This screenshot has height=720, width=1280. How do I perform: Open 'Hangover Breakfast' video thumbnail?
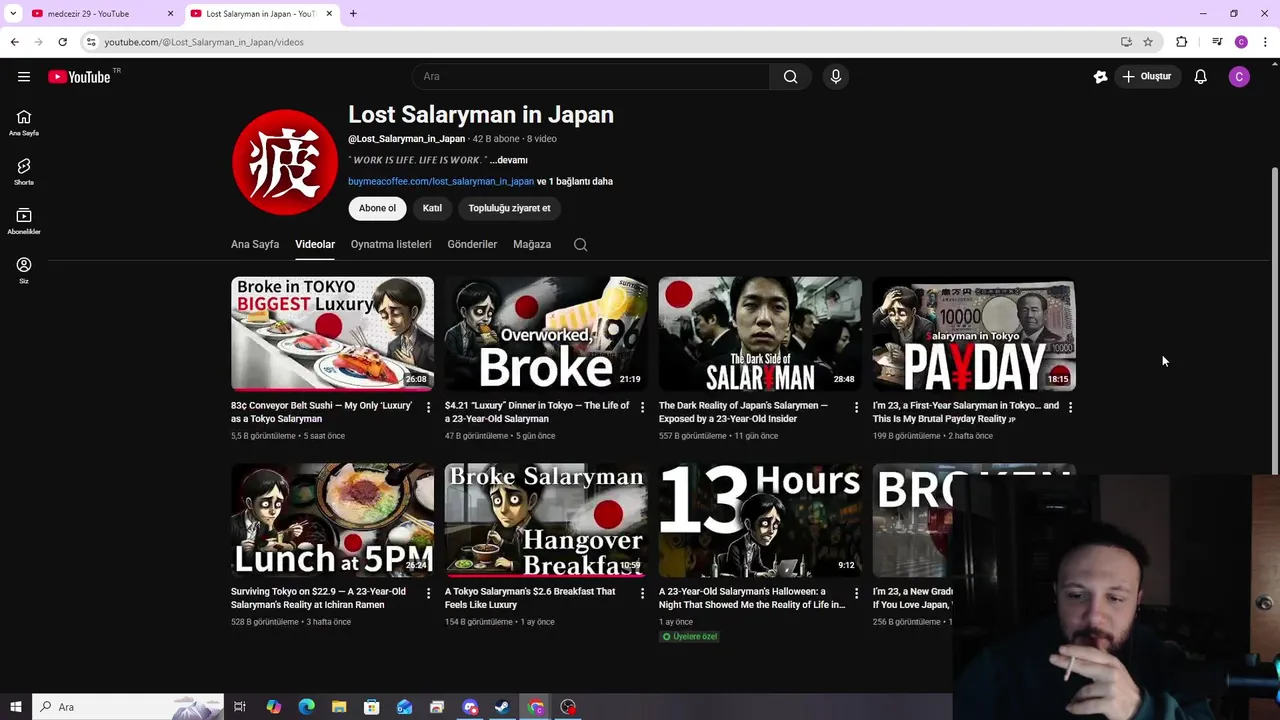546,520
